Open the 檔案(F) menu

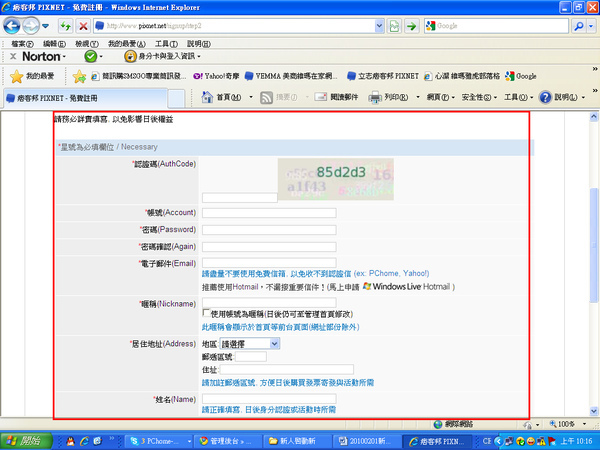pos(22,44)
